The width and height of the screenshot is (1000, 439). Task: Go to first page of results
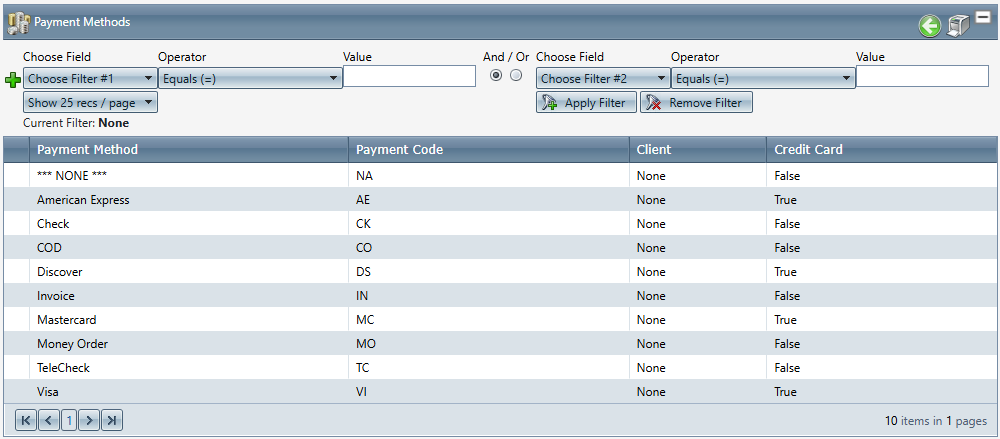(x=26, y=420)
